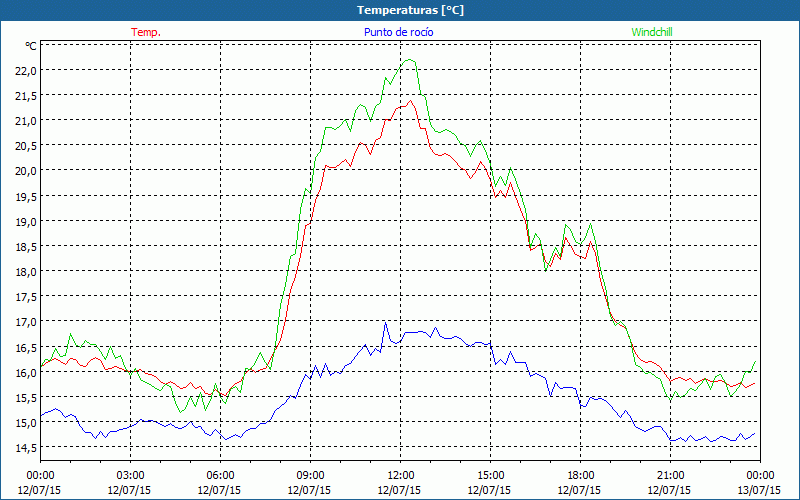Click the 14,5 y-axis value

pyautogui.click(x=26, y=448)
